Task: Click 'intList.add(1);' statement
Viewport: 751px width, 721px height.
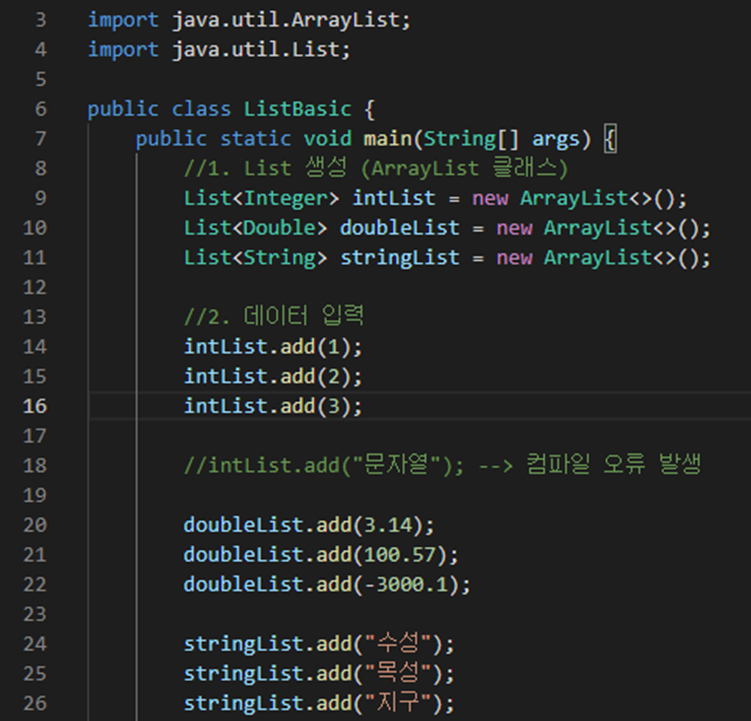Action: [273, 347]
